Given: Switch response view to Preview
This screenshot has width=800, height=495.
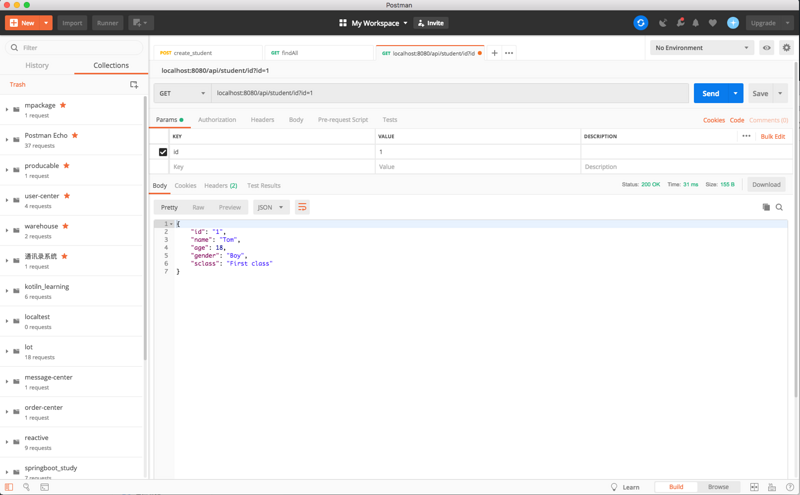Looking at the screenshot, I should 230,208.
